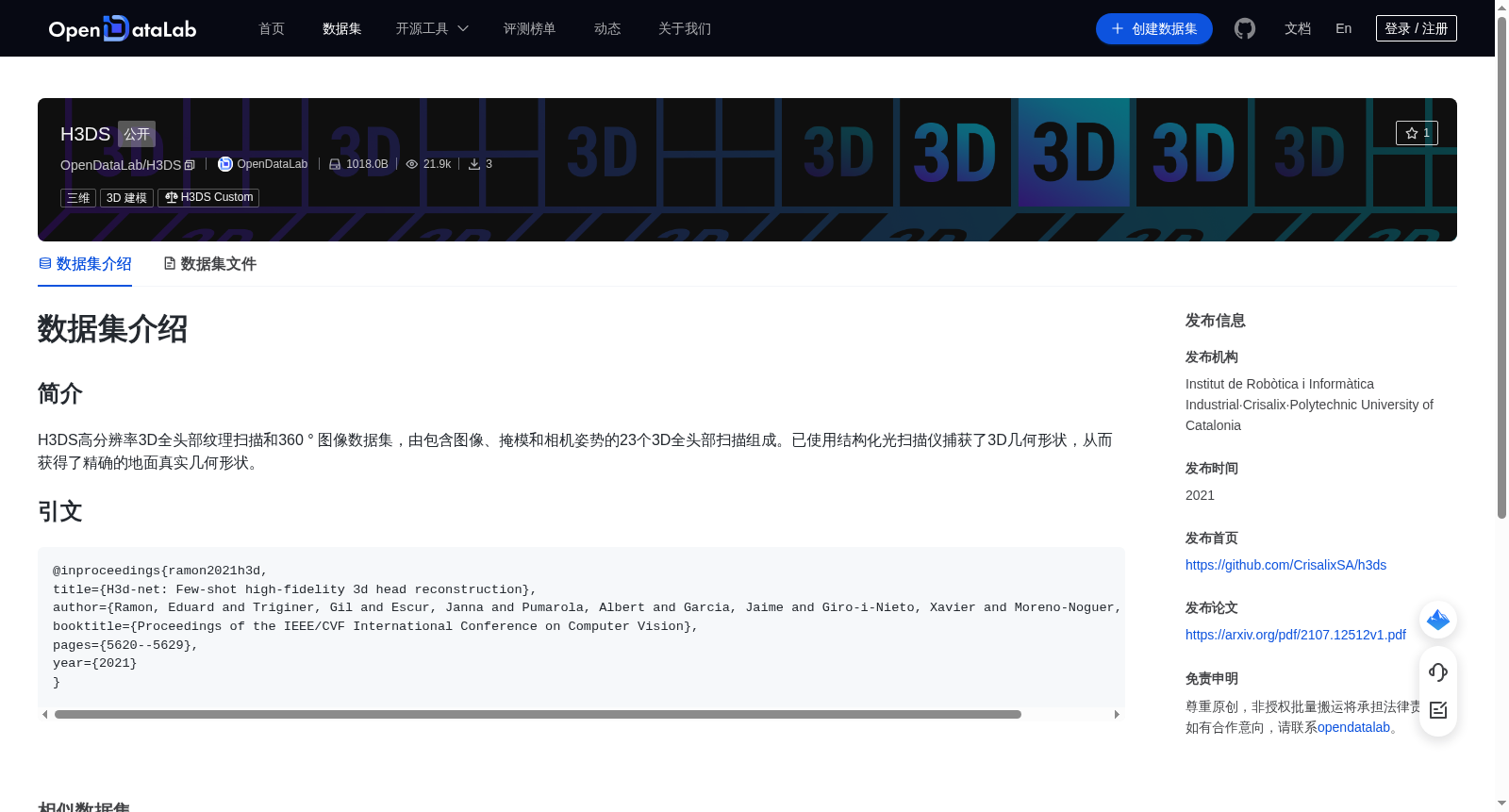Viewport: 1509px width, 812px height.
Task: Click the plus icon in 创建数据集
Action: pos(1118,28)
